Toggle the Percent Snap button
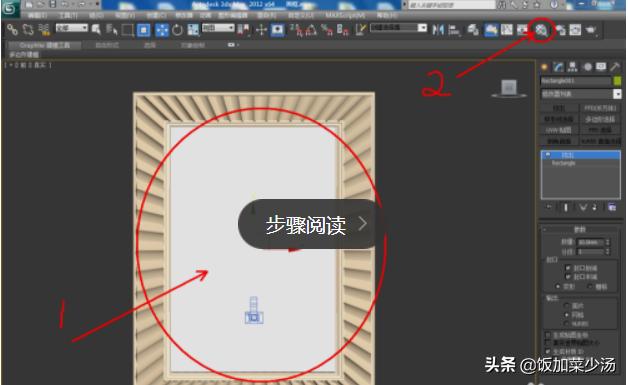 [327, 30]
